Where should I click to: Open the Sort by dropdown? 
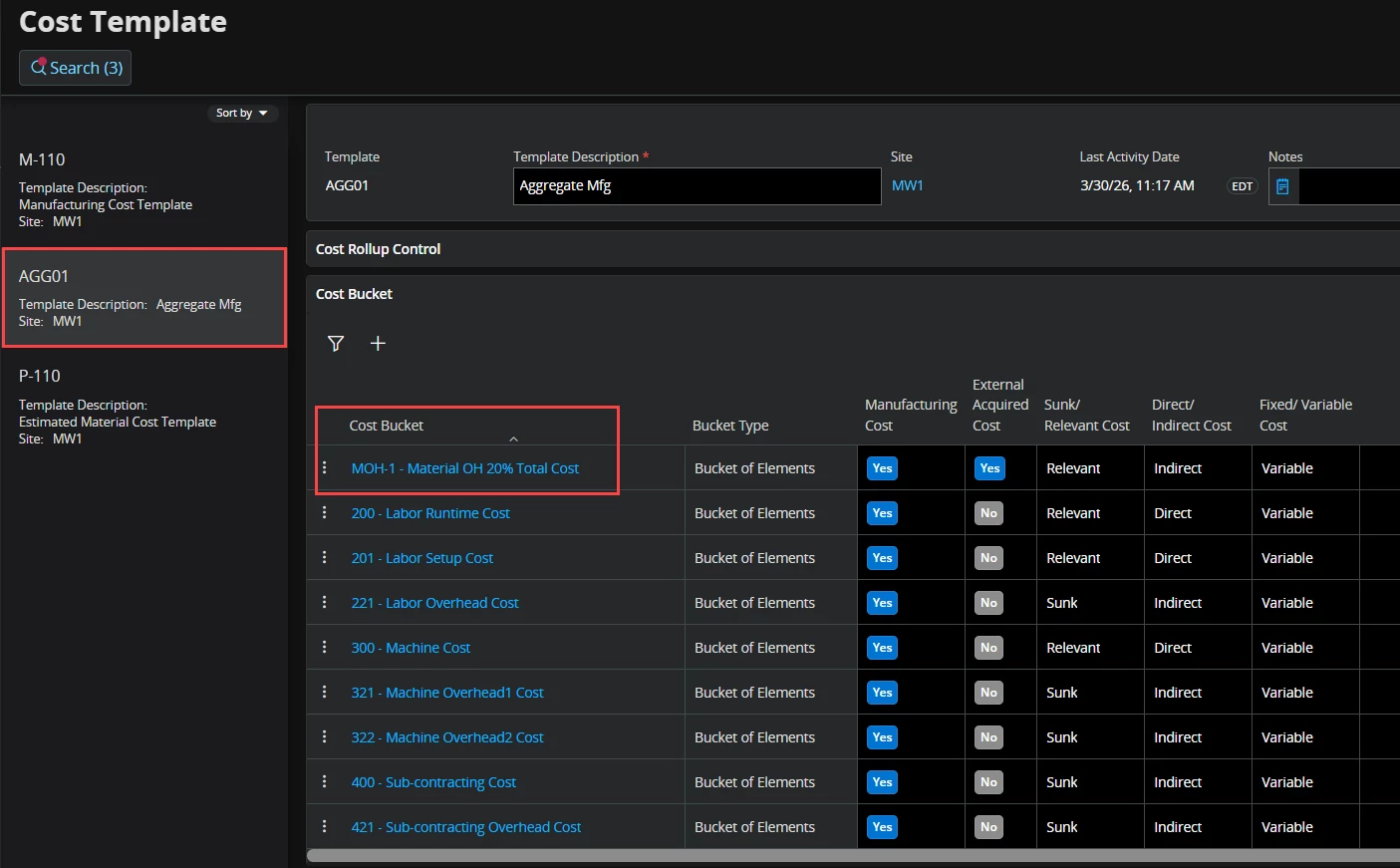click(x=242, y=113)
